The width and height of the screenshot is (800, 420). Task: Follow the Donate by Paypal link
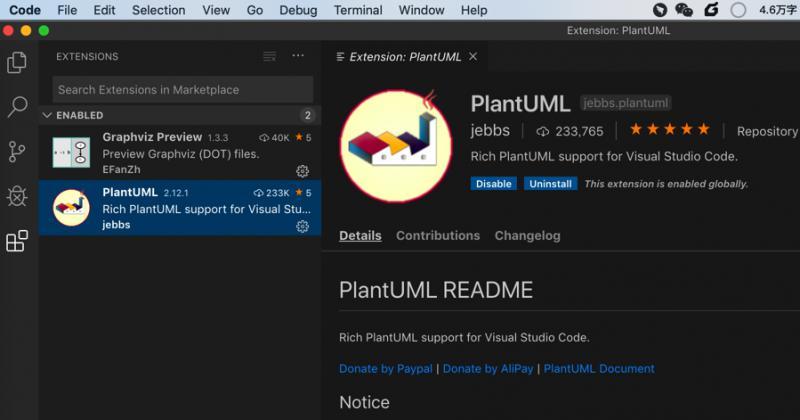385,368
